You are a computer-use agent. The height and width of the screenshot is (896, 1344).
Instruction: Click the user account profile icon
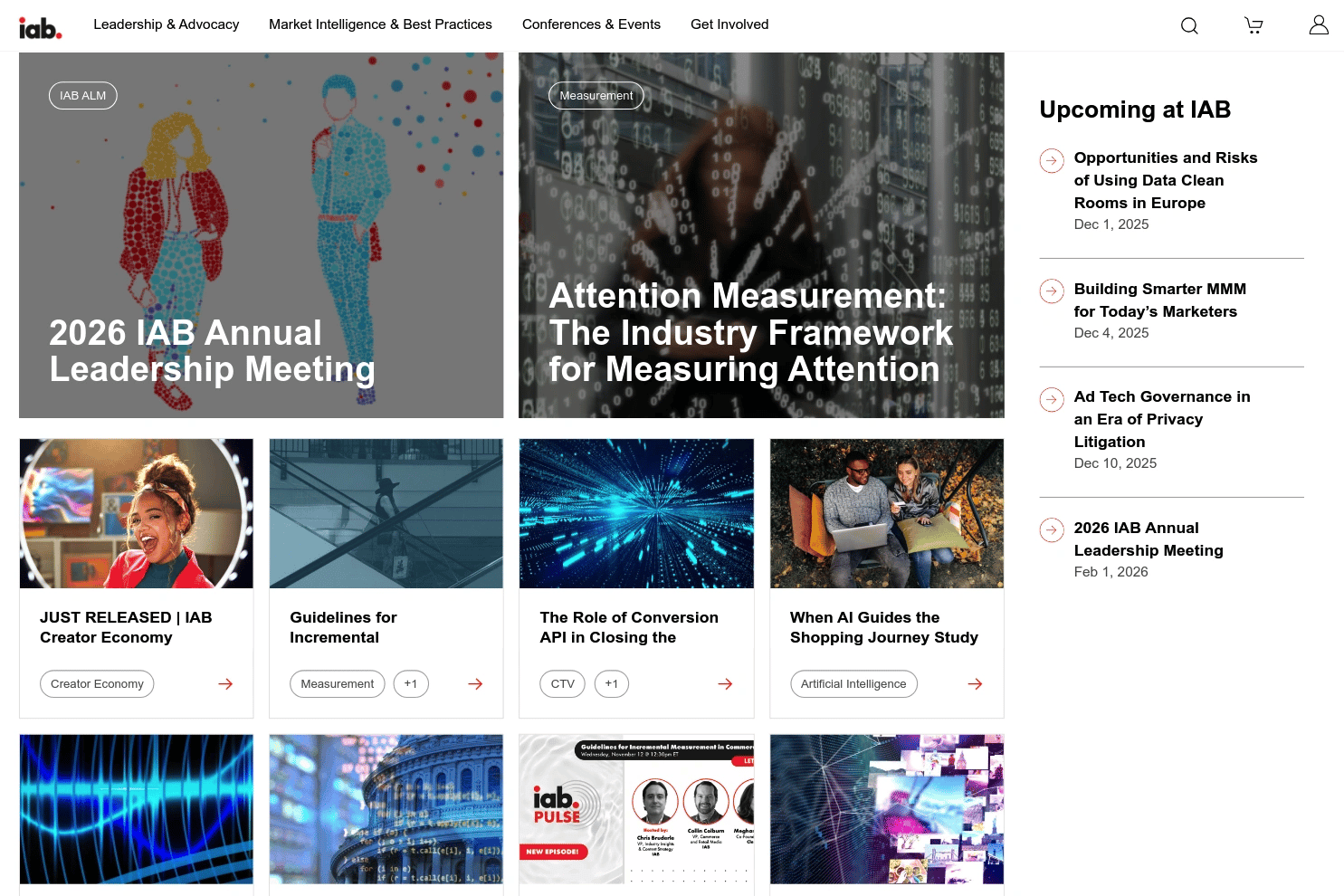pyautogui.click(x=1319, y=25)
